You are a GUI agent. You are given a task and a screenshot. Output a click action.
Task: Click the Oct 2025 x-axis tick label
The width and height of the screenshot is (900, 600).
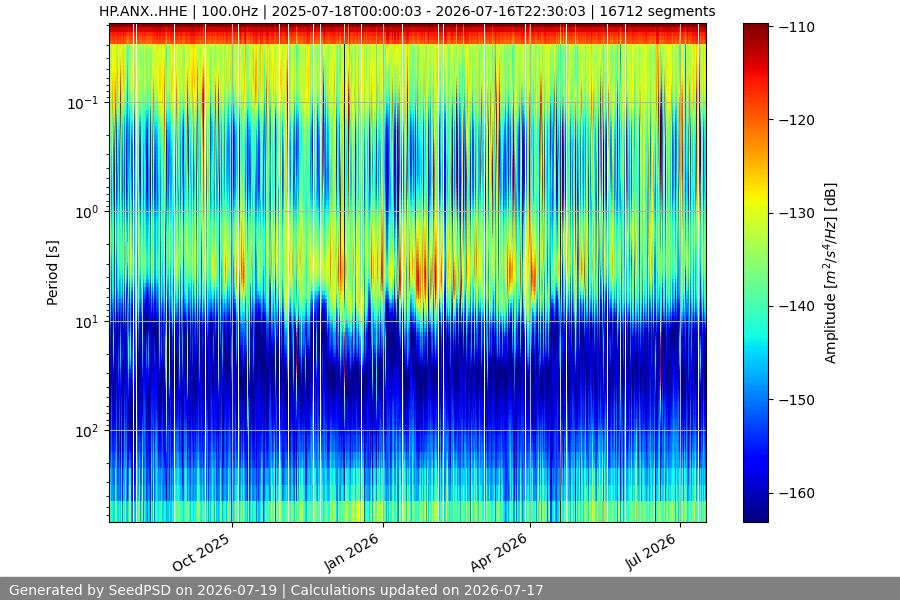(x=201, y=552)
